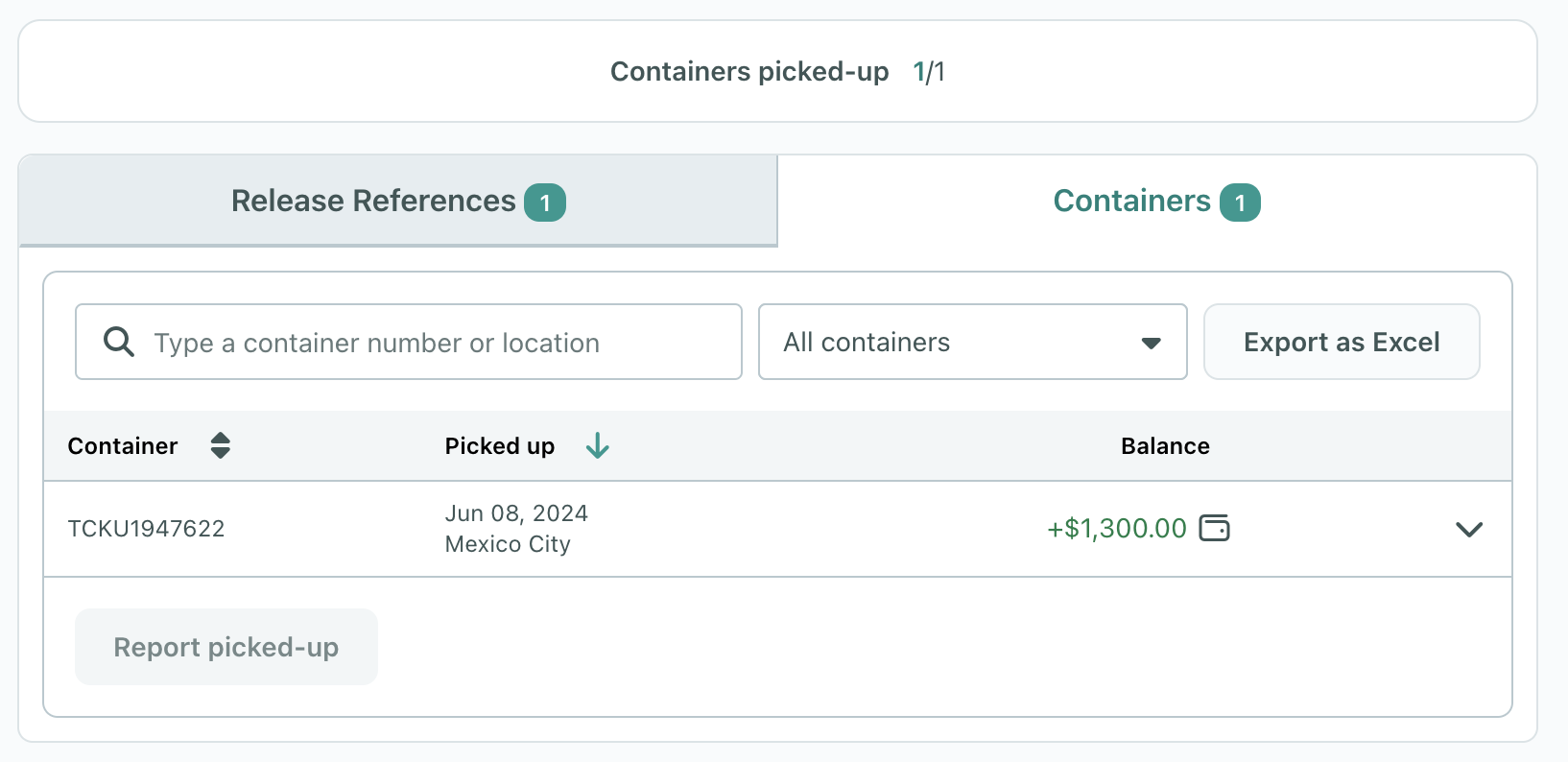
Task: Click the Report picked-up button
Action: coord(226,647)
